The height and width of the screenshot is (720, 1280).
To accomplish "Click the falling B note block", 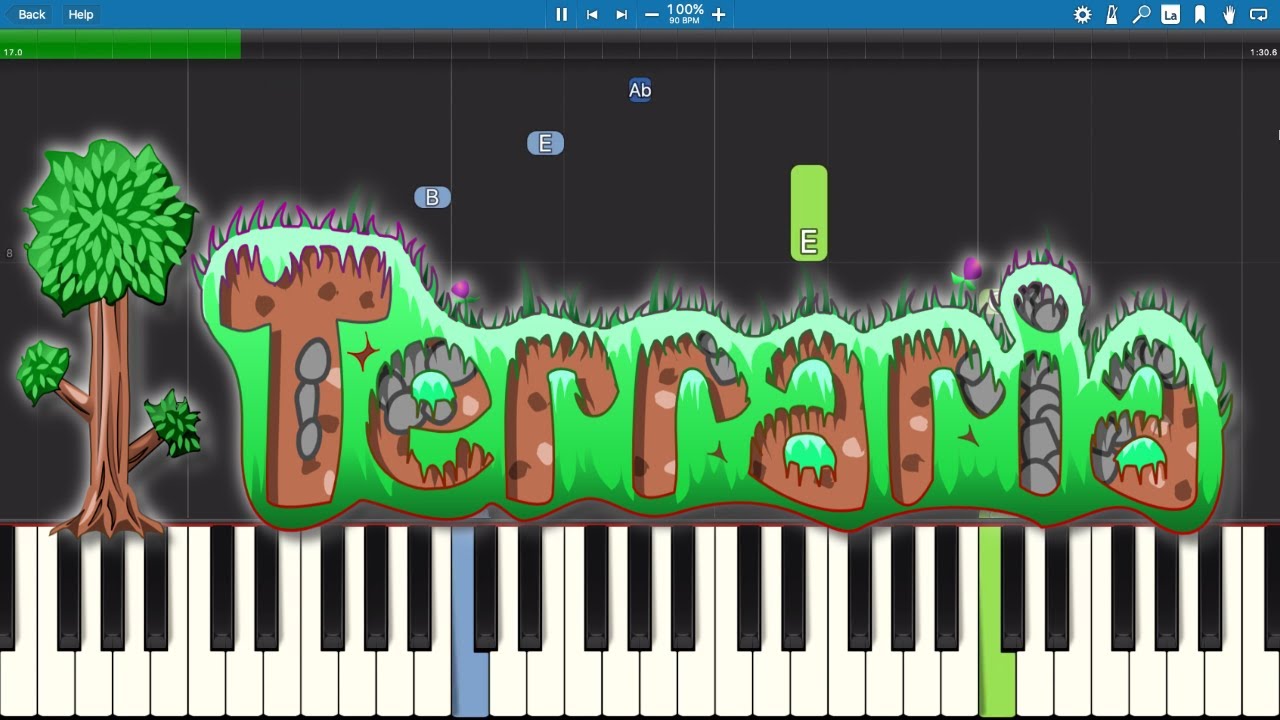I will [432, 197].
